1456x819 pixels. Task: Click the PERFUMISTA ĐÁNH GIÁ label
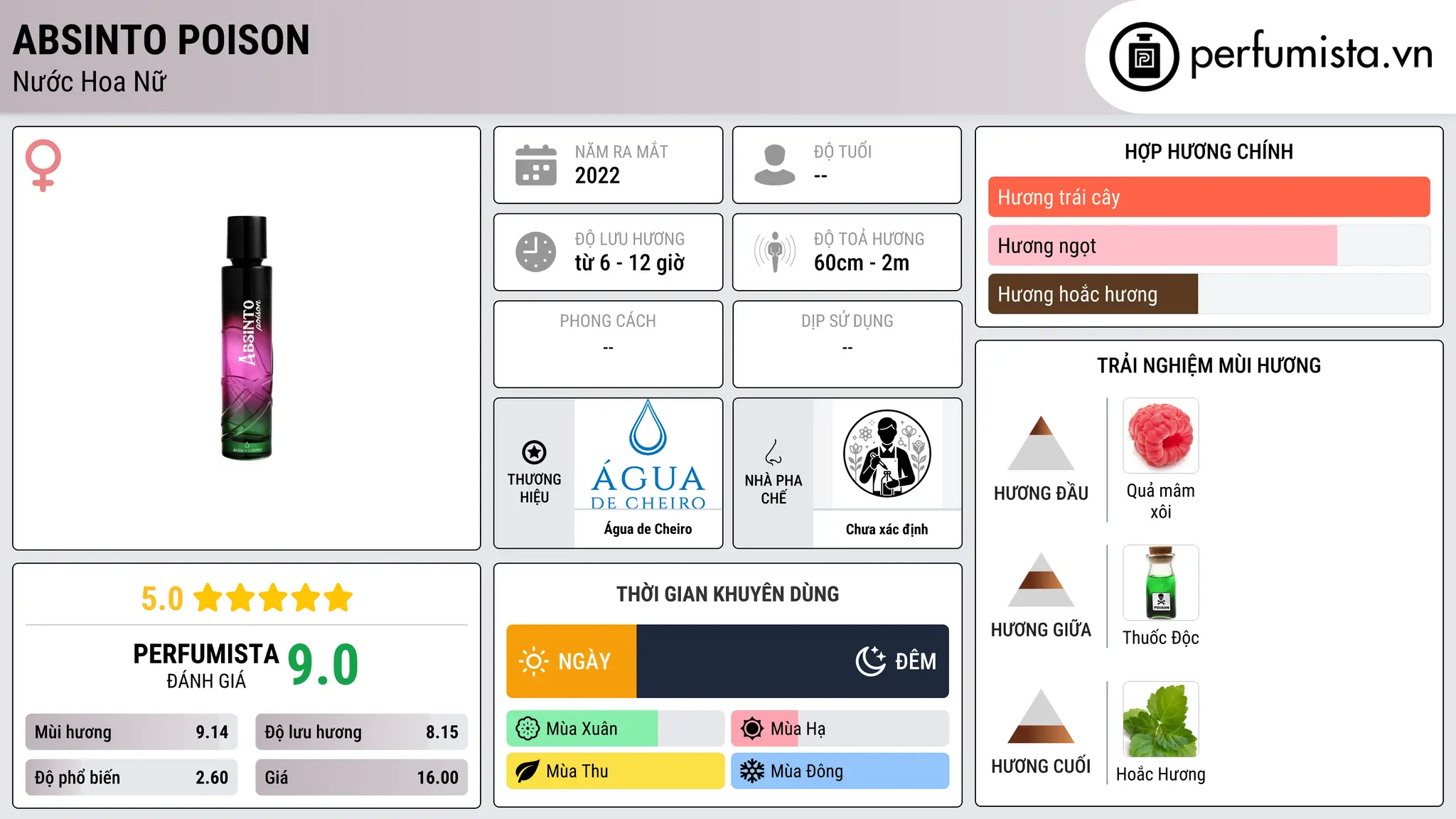[205, 665]
